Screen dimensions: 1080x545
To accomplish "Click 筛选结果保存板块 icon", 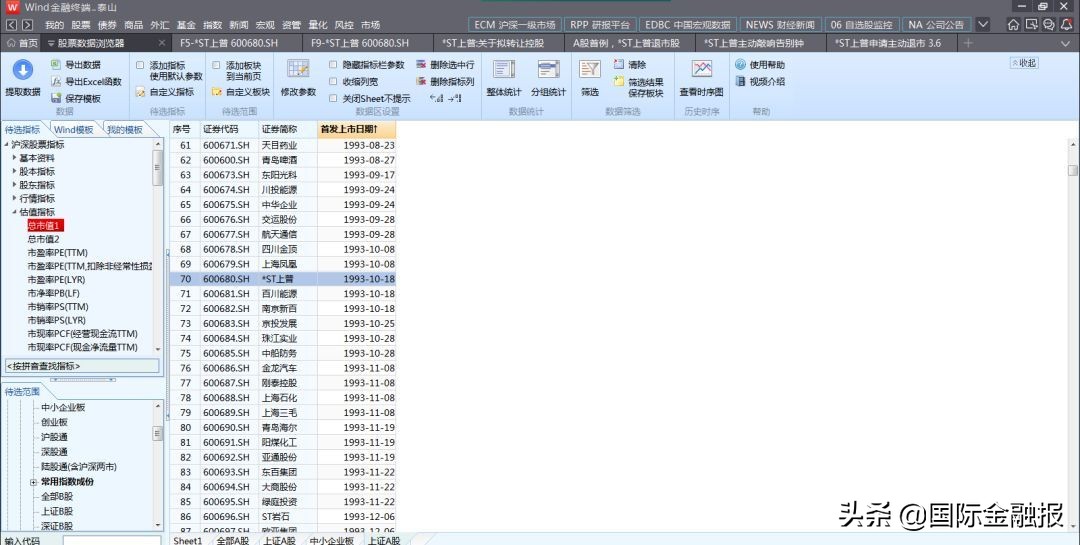I will tap(619, 82).
